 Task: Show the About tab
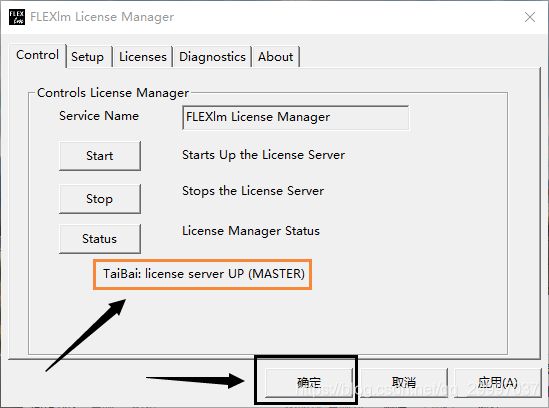click(x=276, y=57)
